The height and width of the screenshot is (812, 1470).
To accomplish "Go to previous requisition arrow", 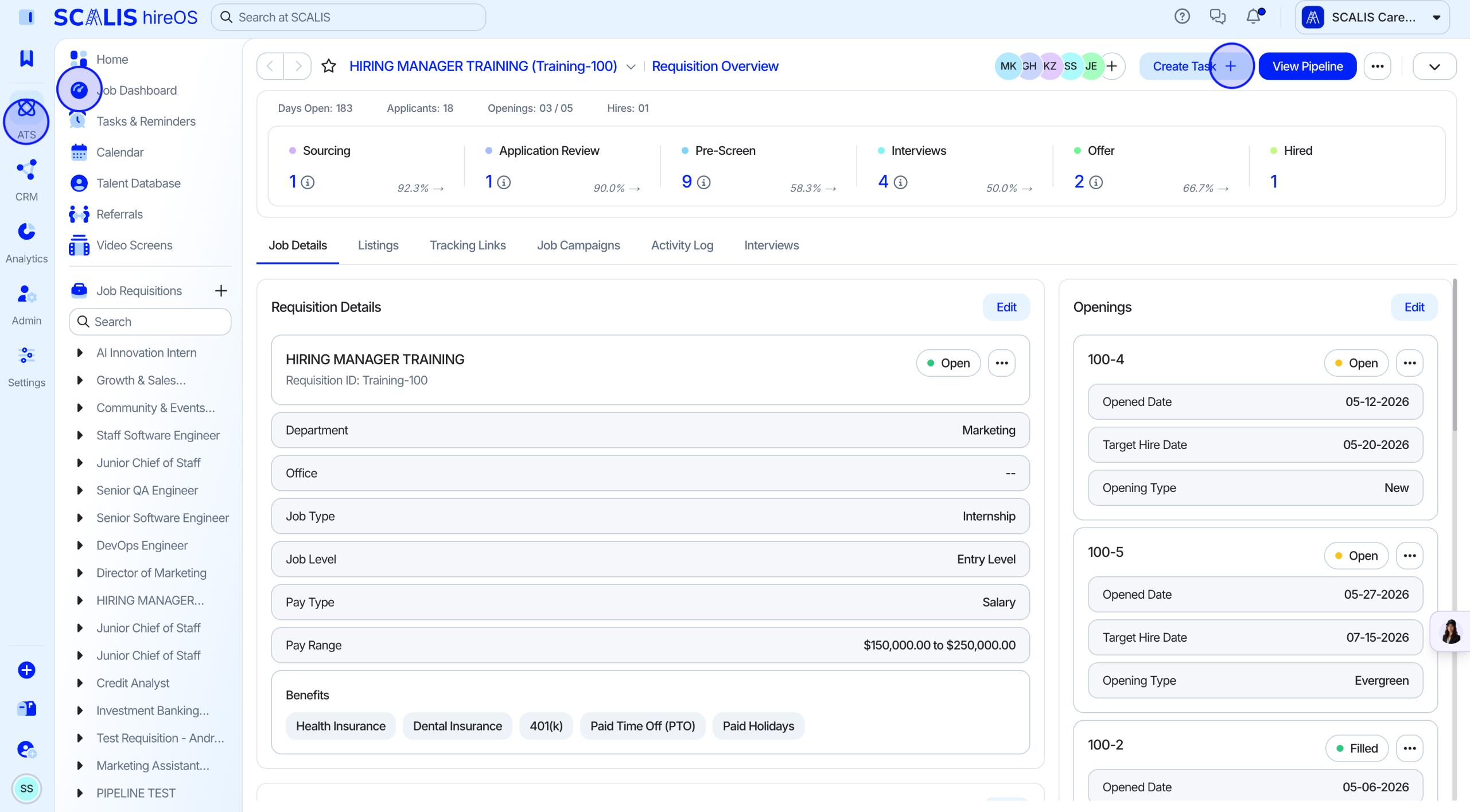I will [x=270, y=66].
